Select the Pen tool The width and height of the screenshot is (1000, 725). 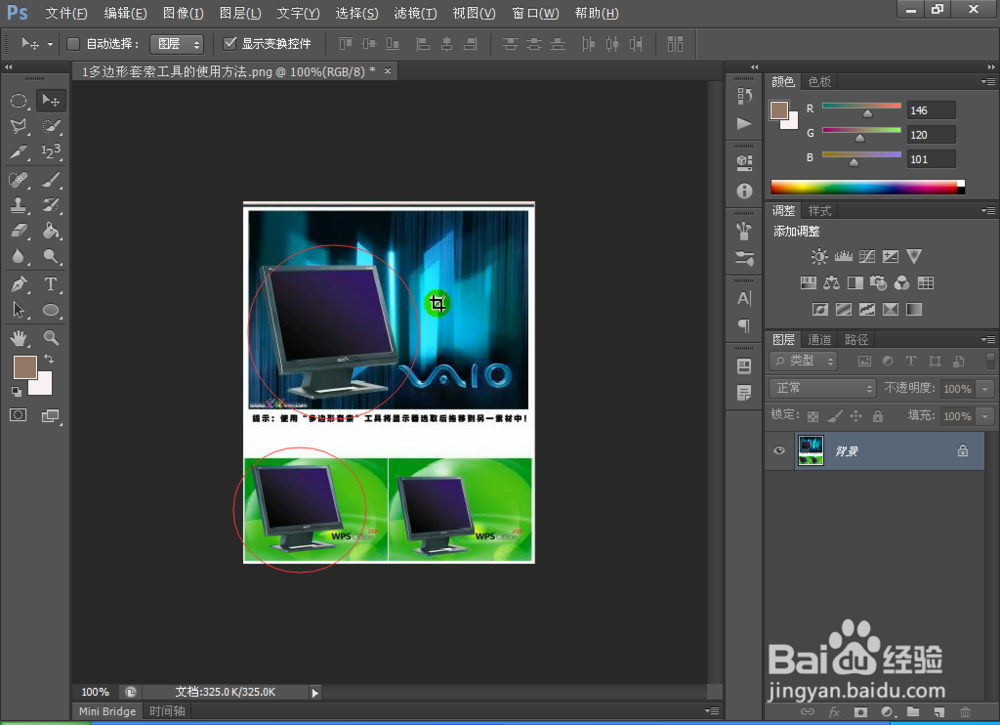(x=18, y=284)
